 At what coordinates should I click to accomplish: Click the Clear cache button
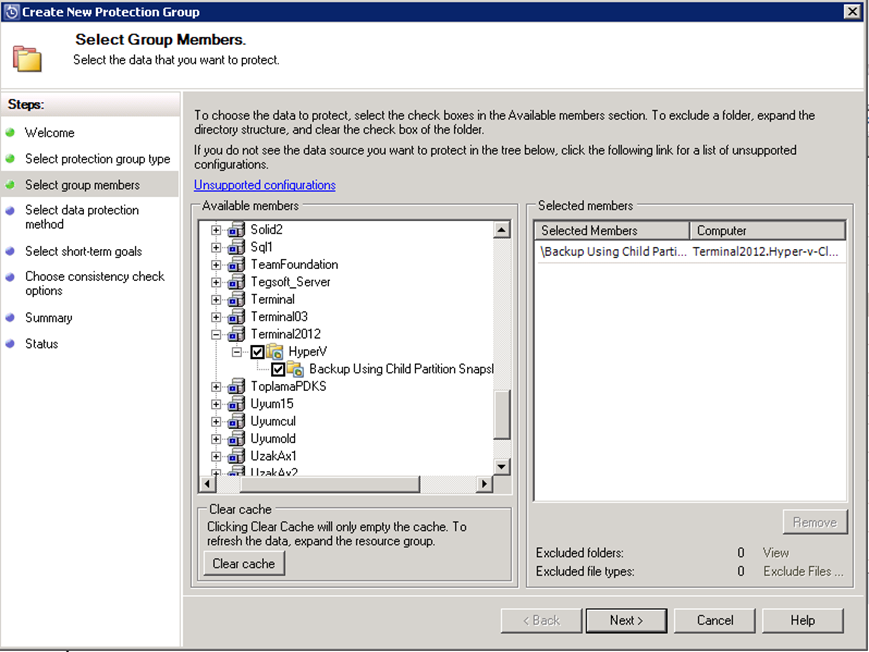tap(244, 563)
